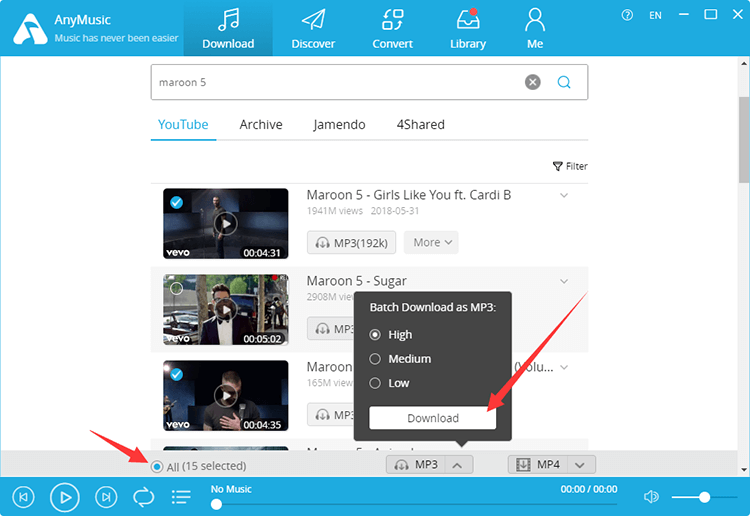Click the third result's MP3 button
Screen dimensions: 750x516
[x=331, y=415]
